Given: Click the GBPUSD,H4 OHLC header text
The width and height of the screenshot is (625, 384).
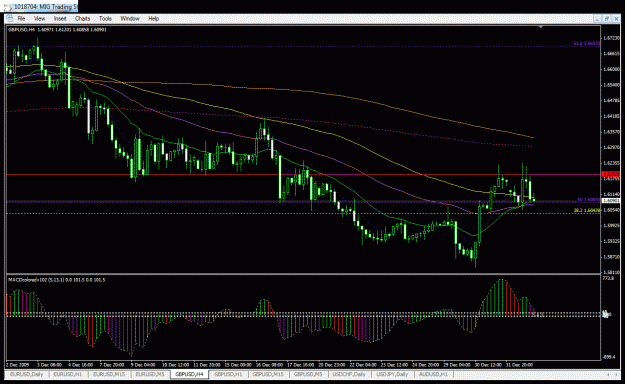Looking at the screenshot, I should [x=57, y=30].
